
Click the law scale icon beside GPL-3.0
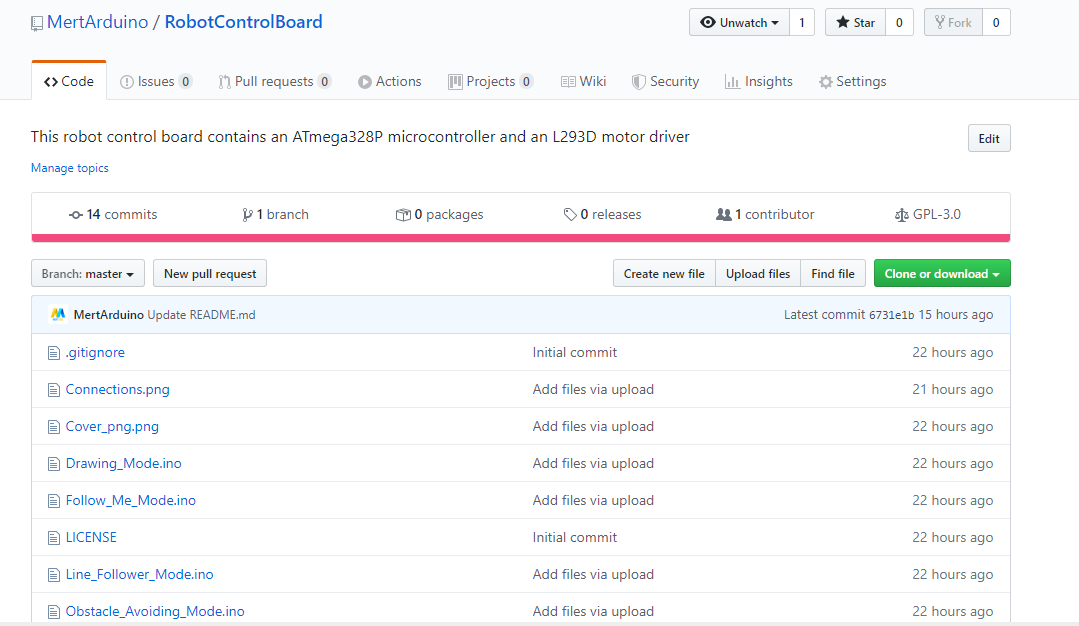901,215
